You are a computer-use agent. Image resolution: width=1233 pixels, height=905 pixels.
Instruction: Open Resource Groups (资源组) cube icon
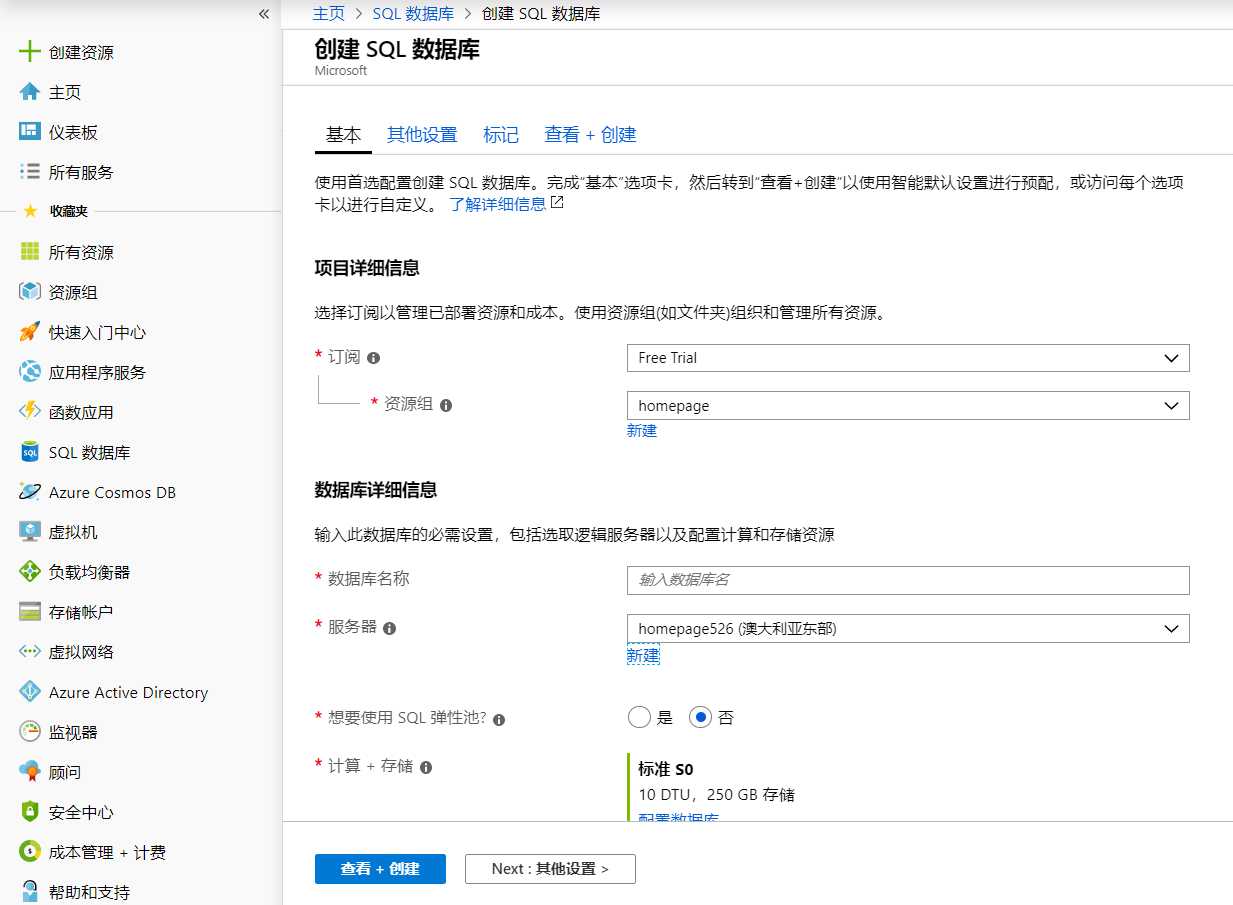point(30,292)
